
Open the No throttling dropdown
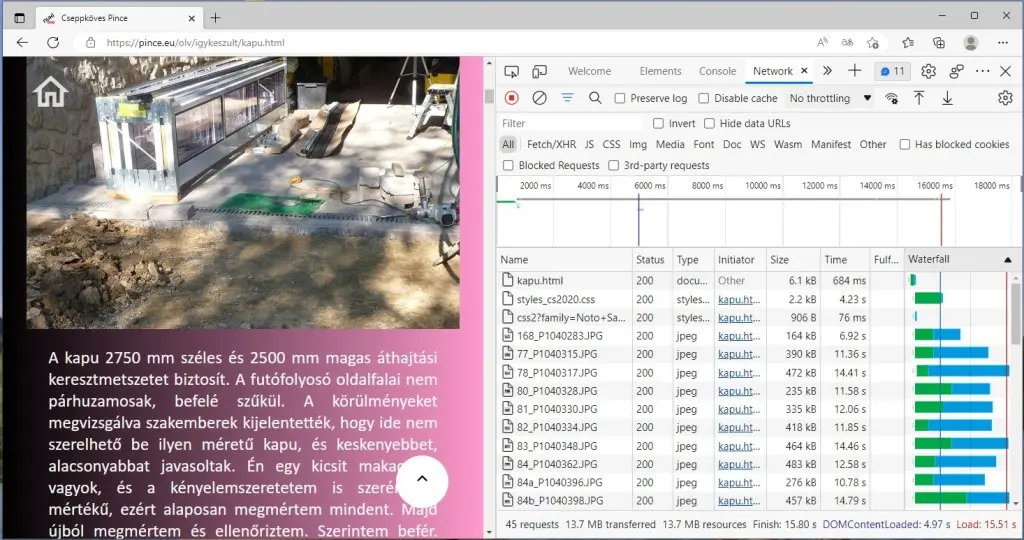[829, 99]
